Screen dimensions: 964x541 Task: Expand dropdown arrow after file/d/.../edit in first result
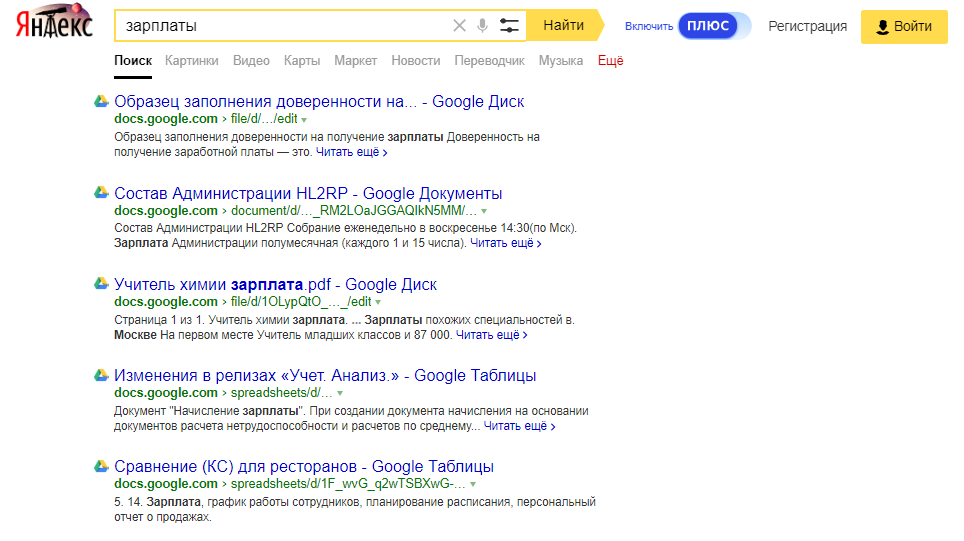[304, 120]
